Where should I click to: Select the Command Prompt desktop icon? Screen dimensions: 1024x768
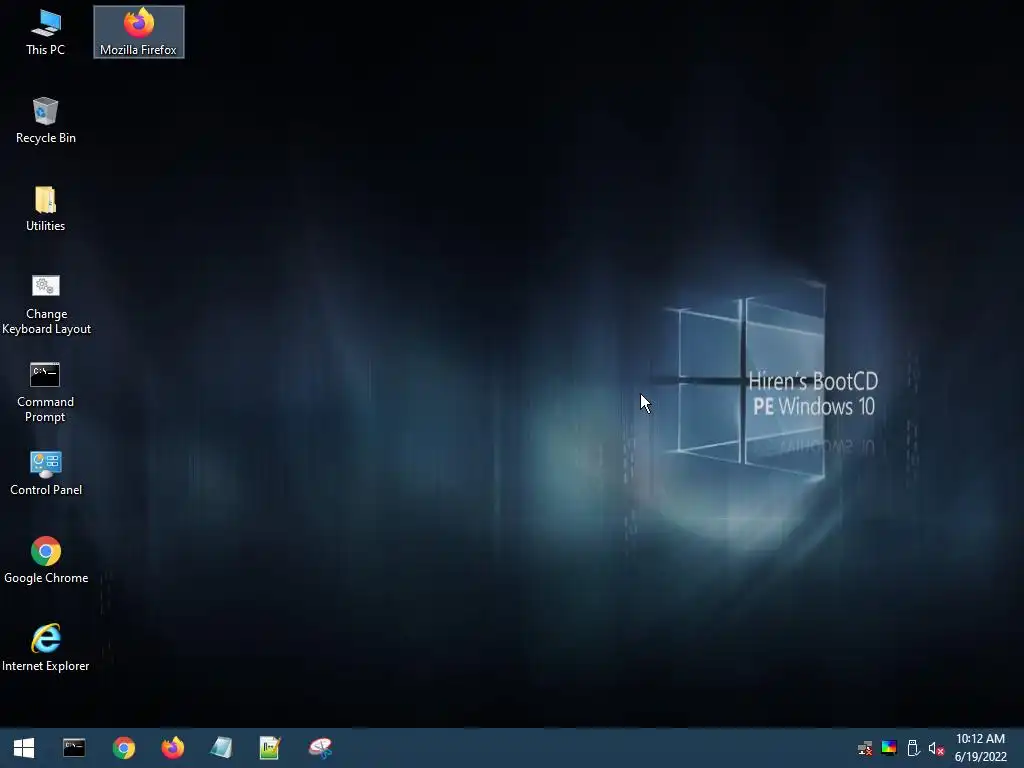click(x=46, y=392)
